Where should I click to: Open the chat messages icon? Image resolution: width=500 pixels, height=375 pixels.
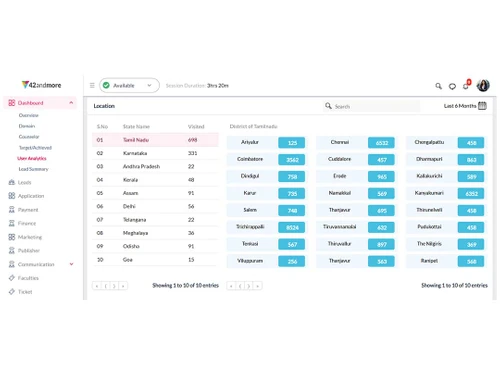point(452,86)
